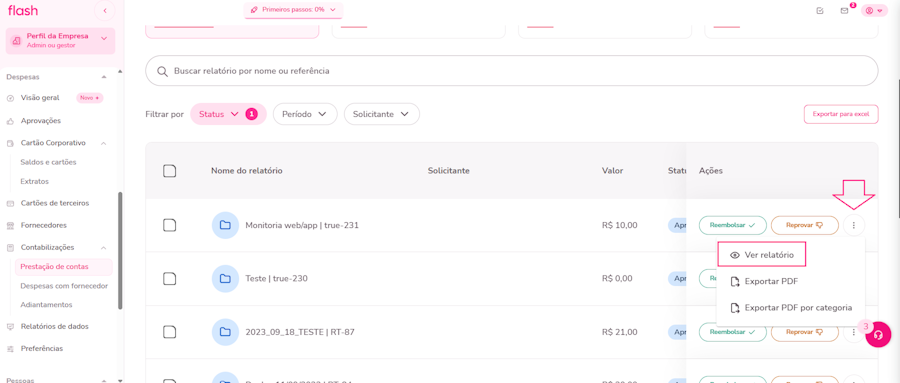
Task: Select Exportar PDF from the menu
Action: pyautogui.click(x=764, y=281)
